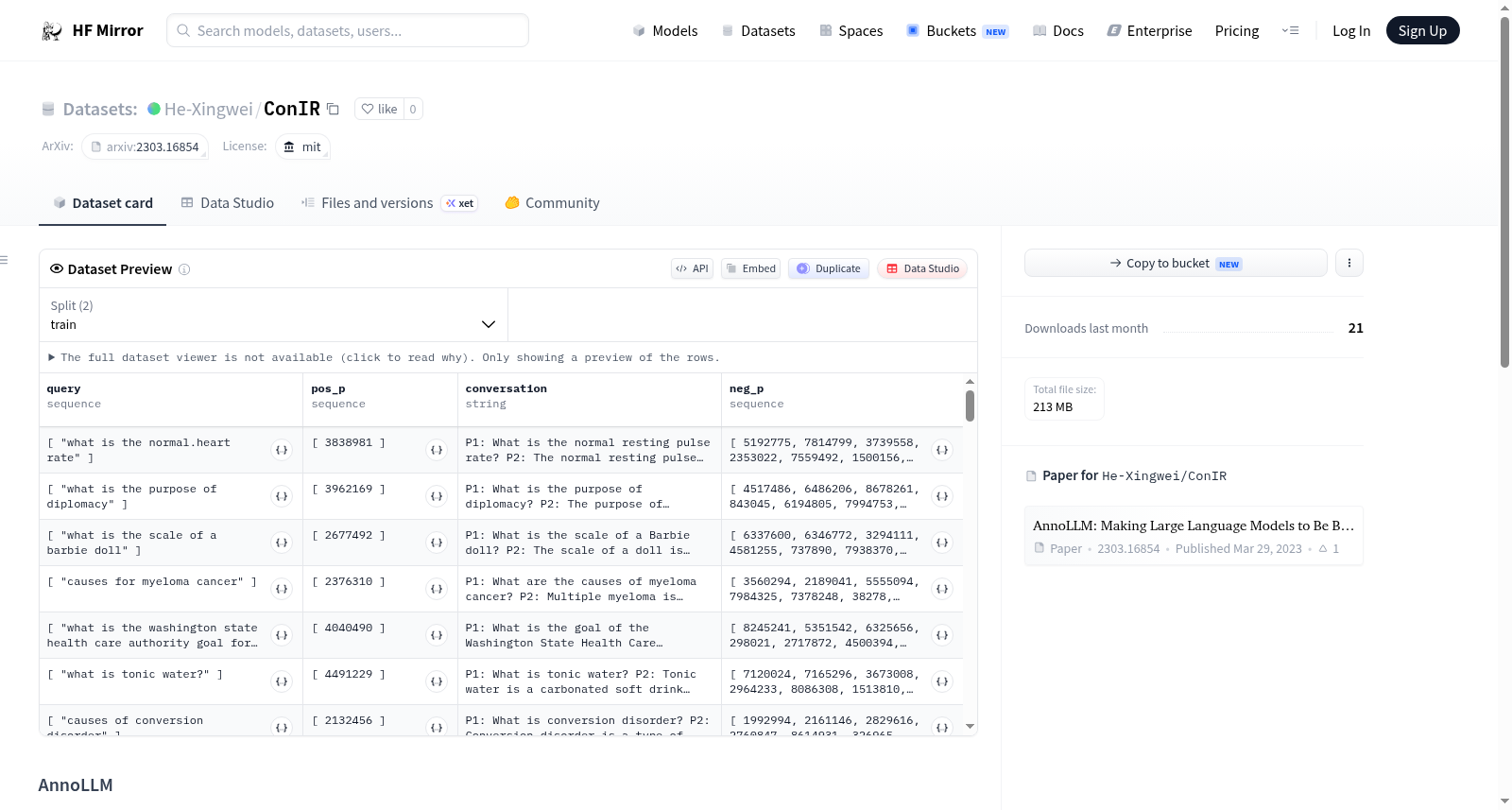Open the arxiv:2303.16854 tag
Screen dimensions: 1512x810
click(x=145, y=146)
